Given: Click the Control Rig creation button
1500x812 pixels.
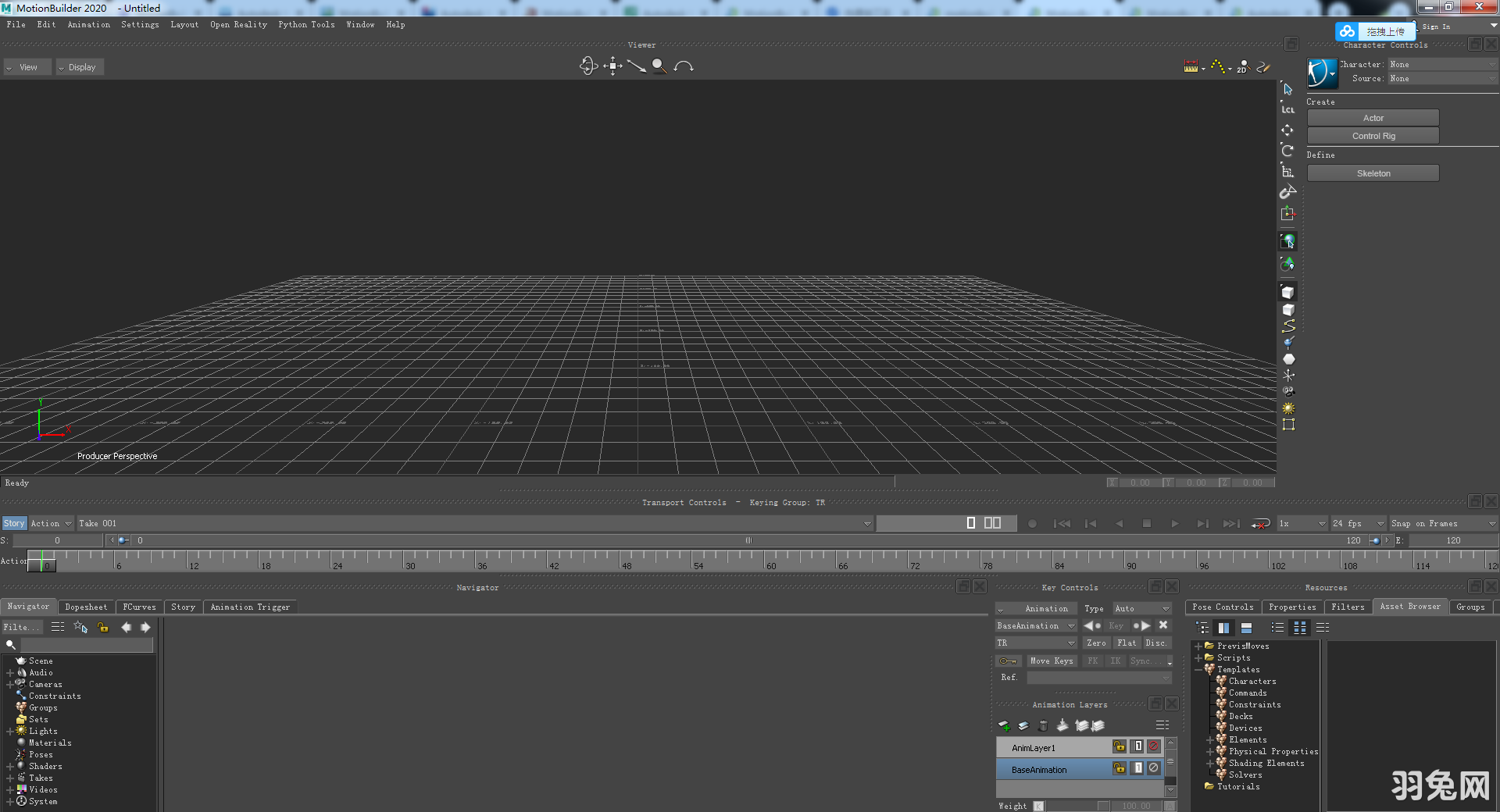Looking at the screenshot, I should point(1372,135).
